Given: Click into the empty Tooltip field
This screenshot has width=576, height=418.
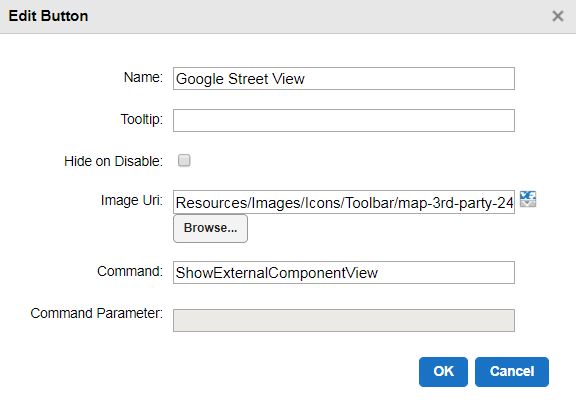Looking at the screenshot, I should pos(344,120).
